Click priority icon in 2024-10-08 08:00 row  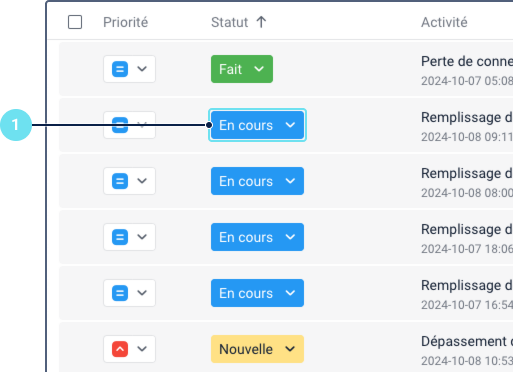pyautogui.click(x=120, y=181)
